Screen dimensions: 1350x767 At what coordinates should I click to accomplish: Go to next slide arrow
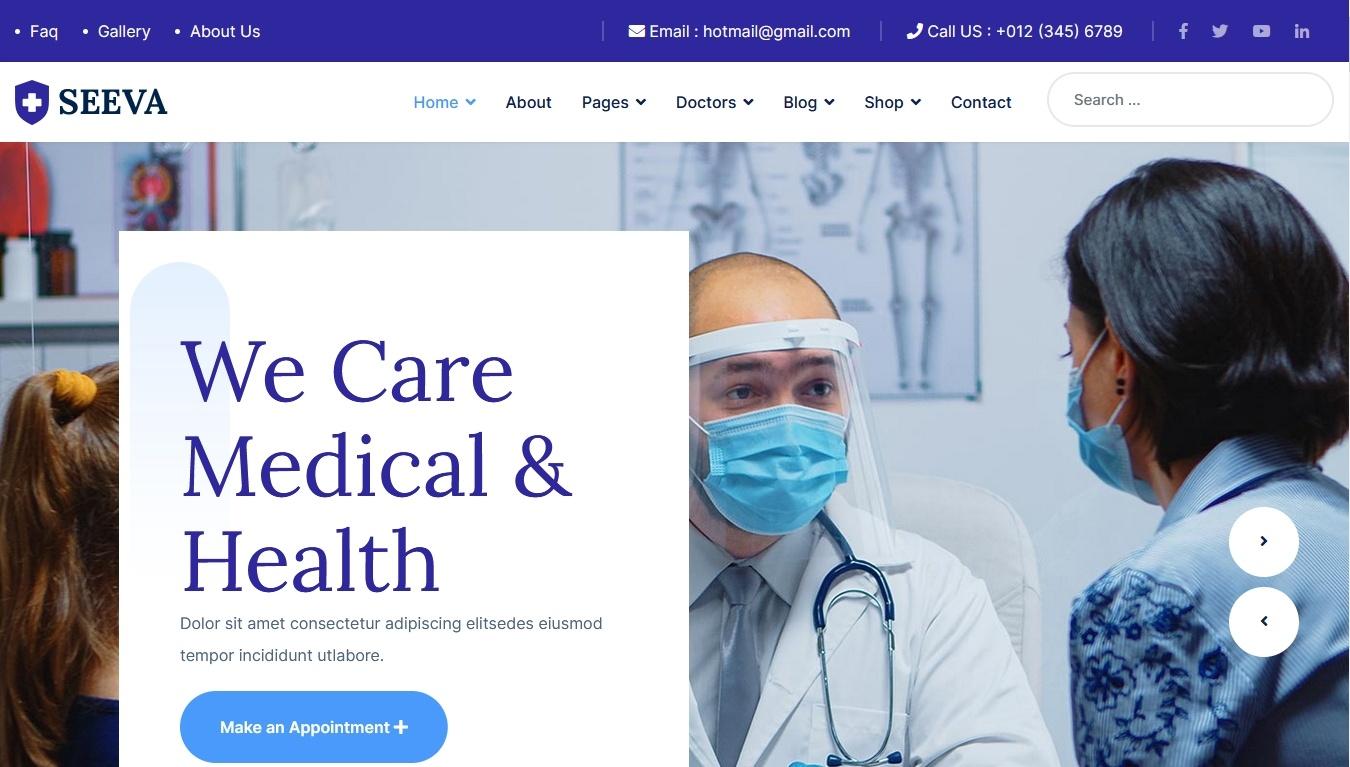tap(1264, 541)
